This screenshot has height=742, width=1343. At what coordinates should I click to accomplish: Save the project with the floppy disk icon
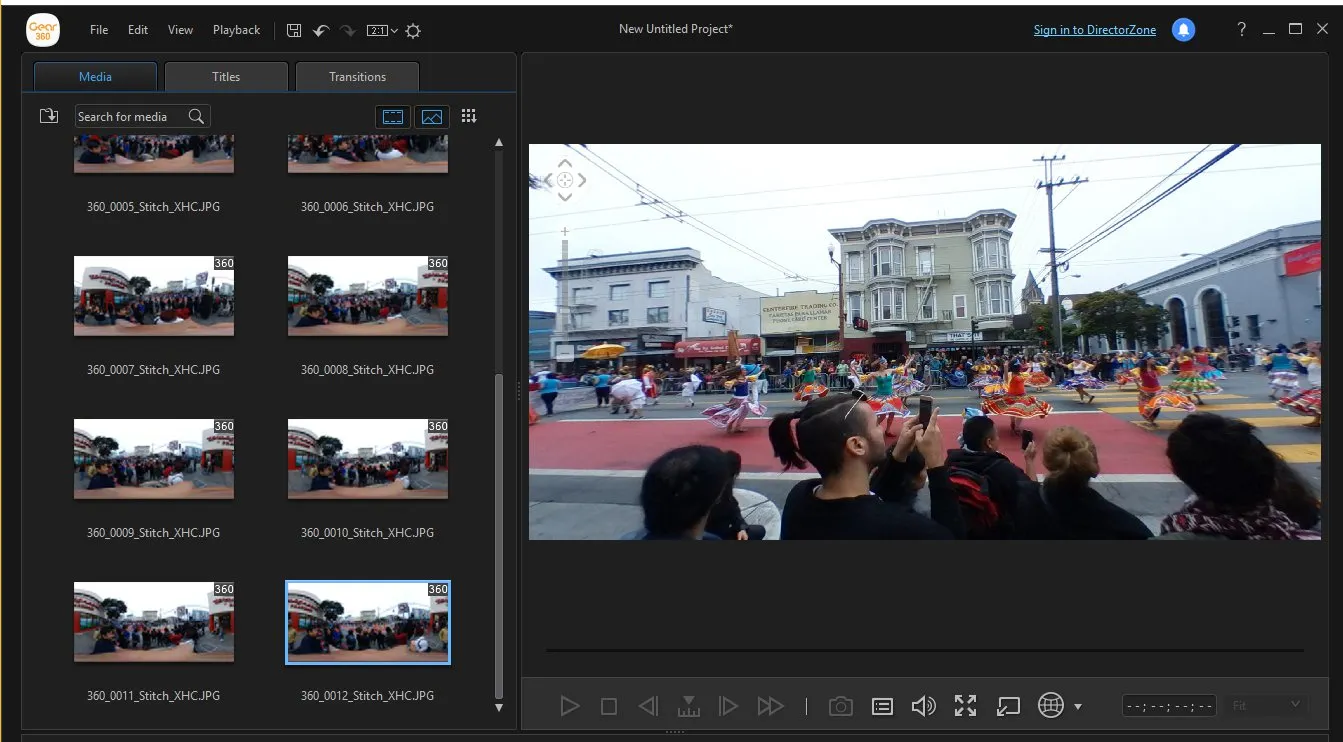click(x=294, y=30)
